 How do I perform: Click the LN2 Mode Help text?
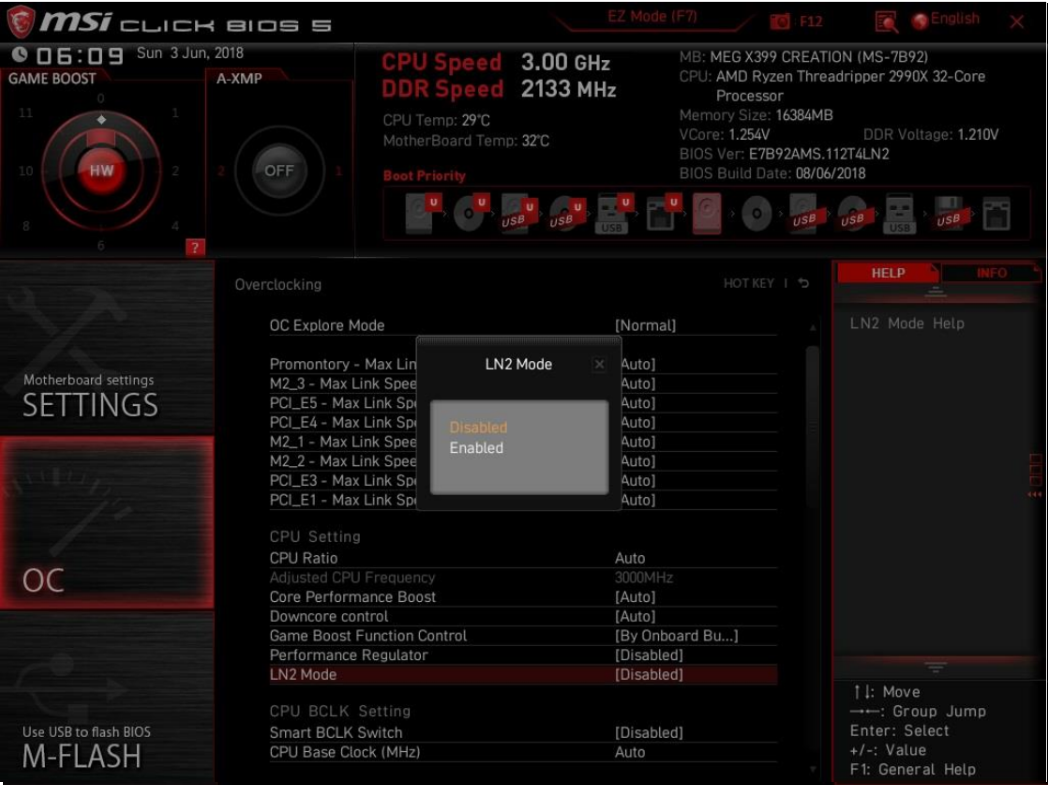(x=907, y=323)
